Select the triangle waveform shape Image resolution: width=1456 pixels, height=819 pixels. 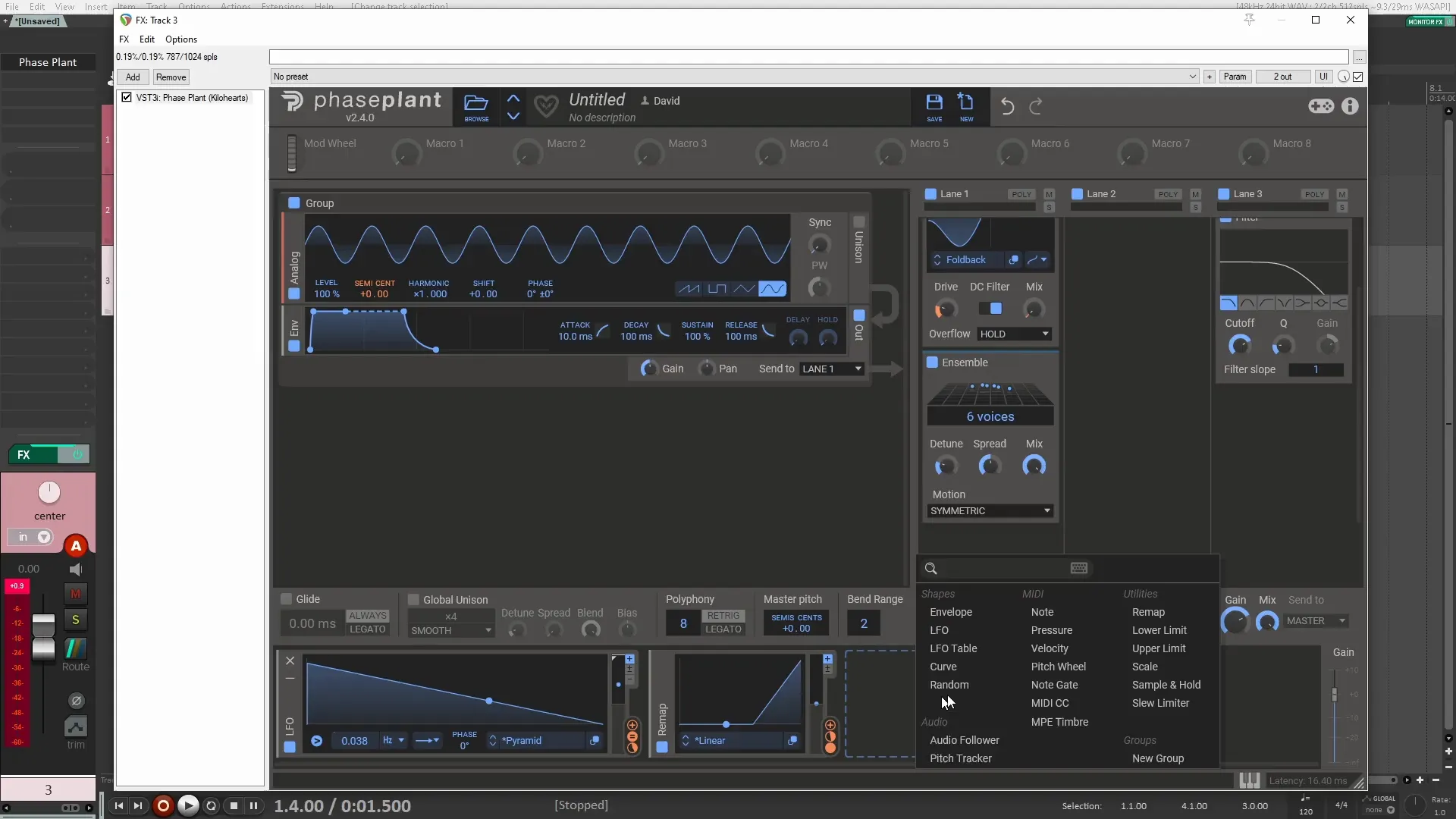745,289
